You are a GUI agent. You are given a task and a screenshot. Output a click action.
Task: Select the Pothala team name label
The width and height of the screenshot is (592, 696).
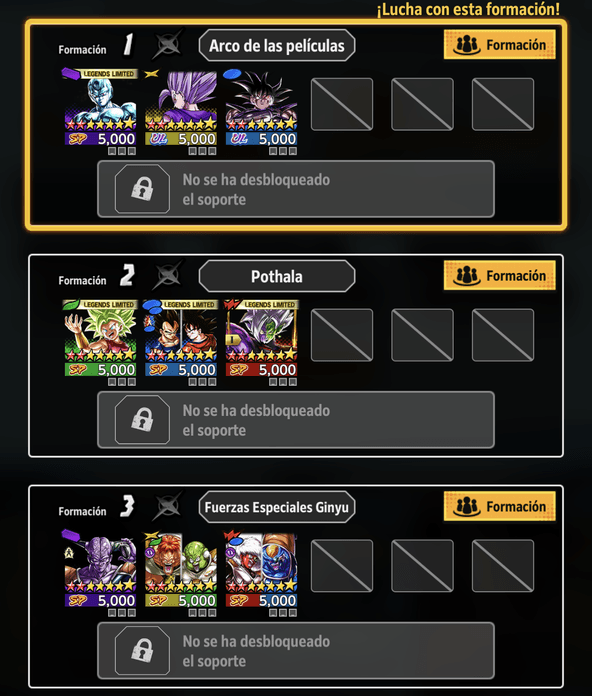[x=277, y=276]
